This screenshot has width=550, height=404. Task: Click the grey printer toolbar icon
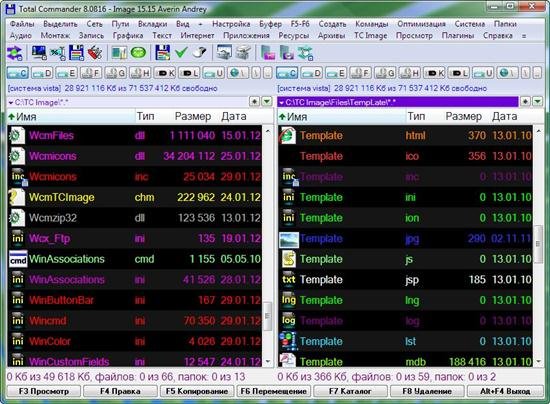243,53
